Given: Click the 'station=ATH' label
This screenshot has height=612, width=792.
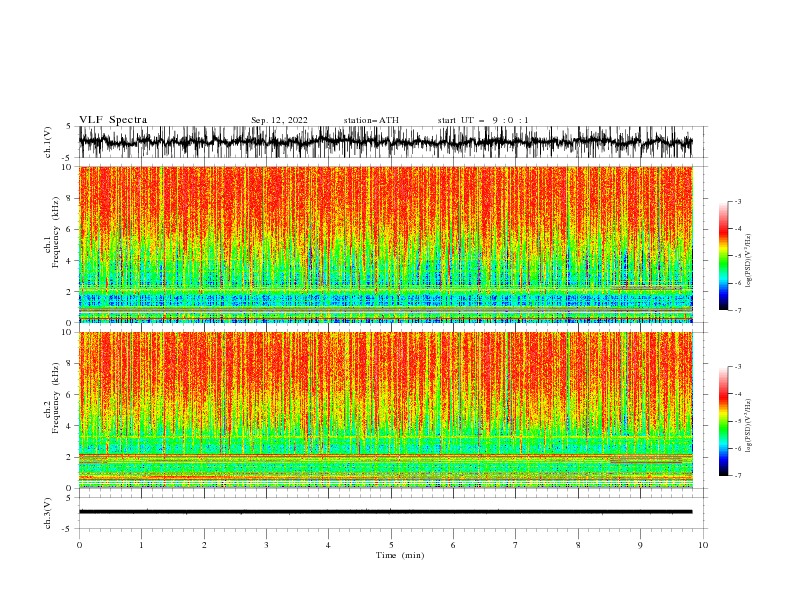Looking at the screenshot, I should (x=371, y=120).
